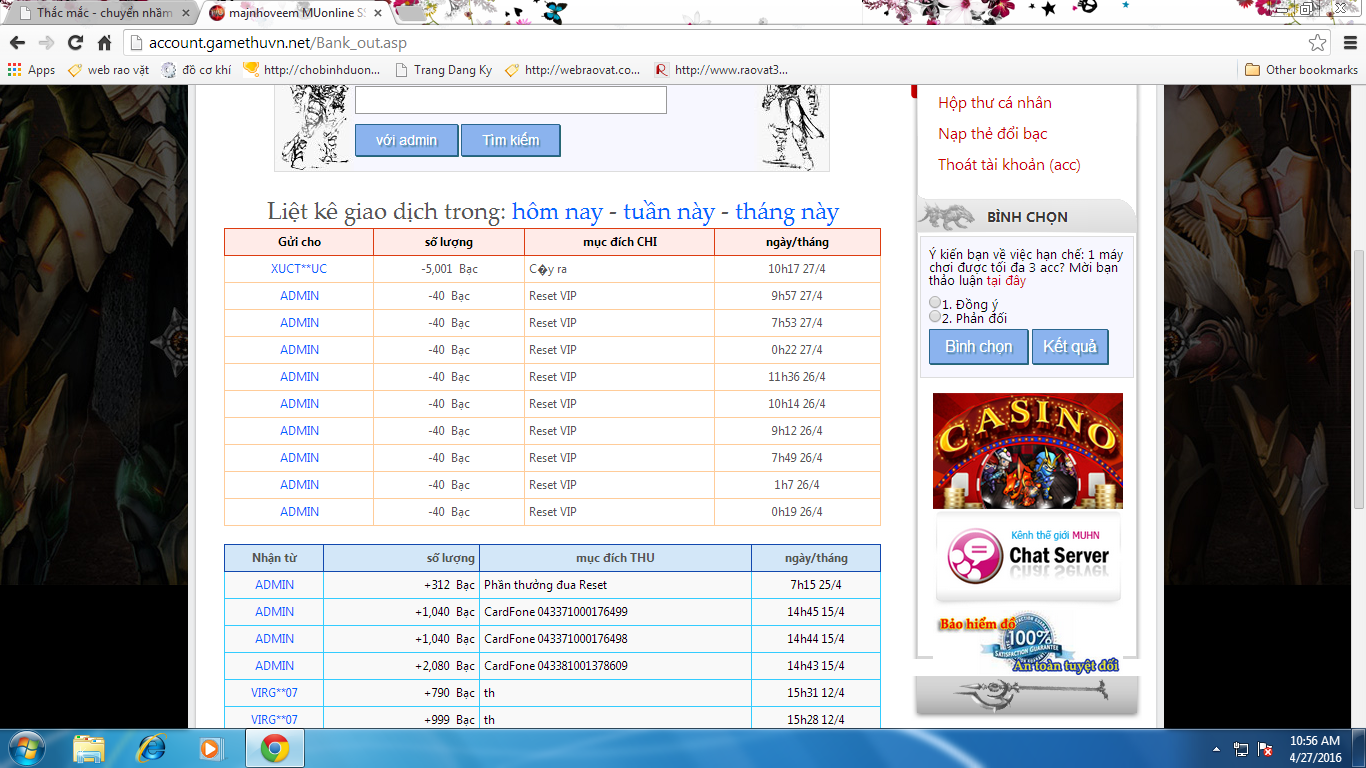The image size is (1366, 768).
Task: Go back to the previous page
Action: coord(17,43)
